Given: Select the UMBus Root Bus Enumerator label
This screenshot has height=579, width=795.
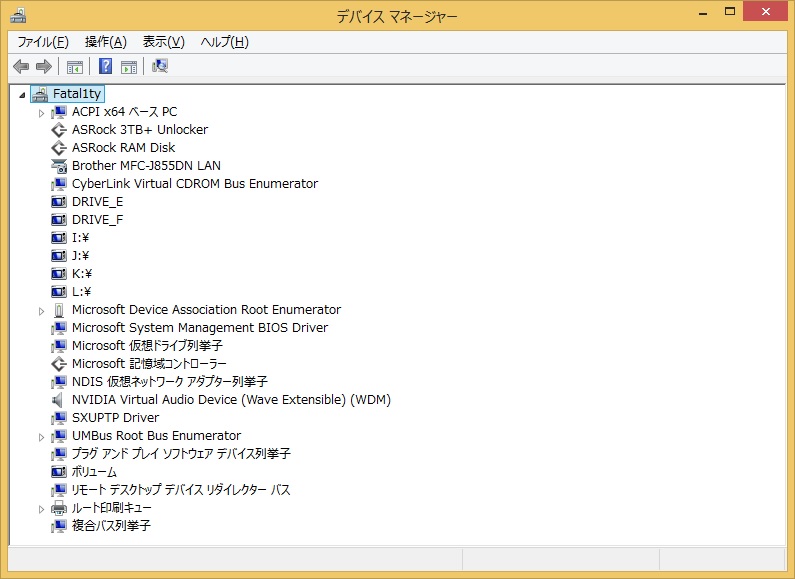Looking at the screenshot, I should [x=156, y=436].
